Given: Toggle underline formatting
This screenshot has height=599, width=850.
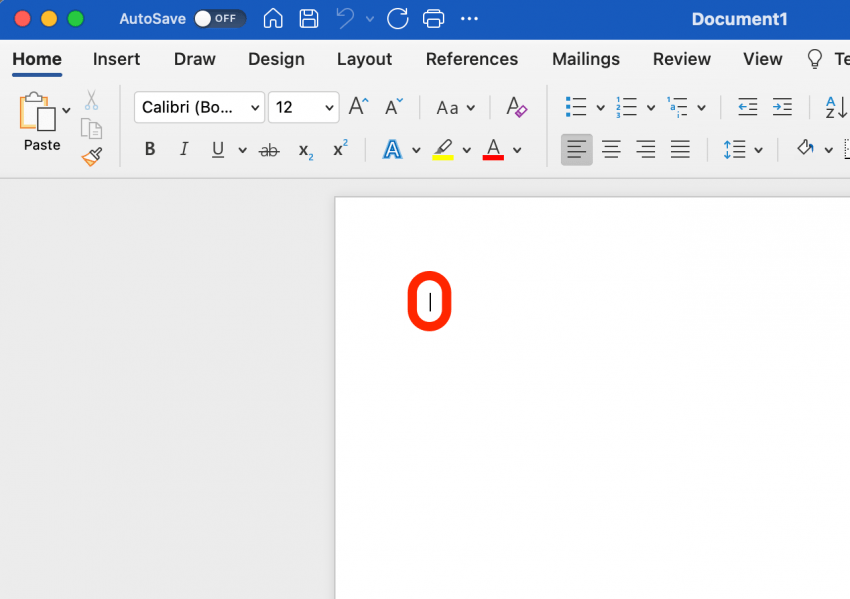Looking at the screenshot, I should tap(218, 149).
